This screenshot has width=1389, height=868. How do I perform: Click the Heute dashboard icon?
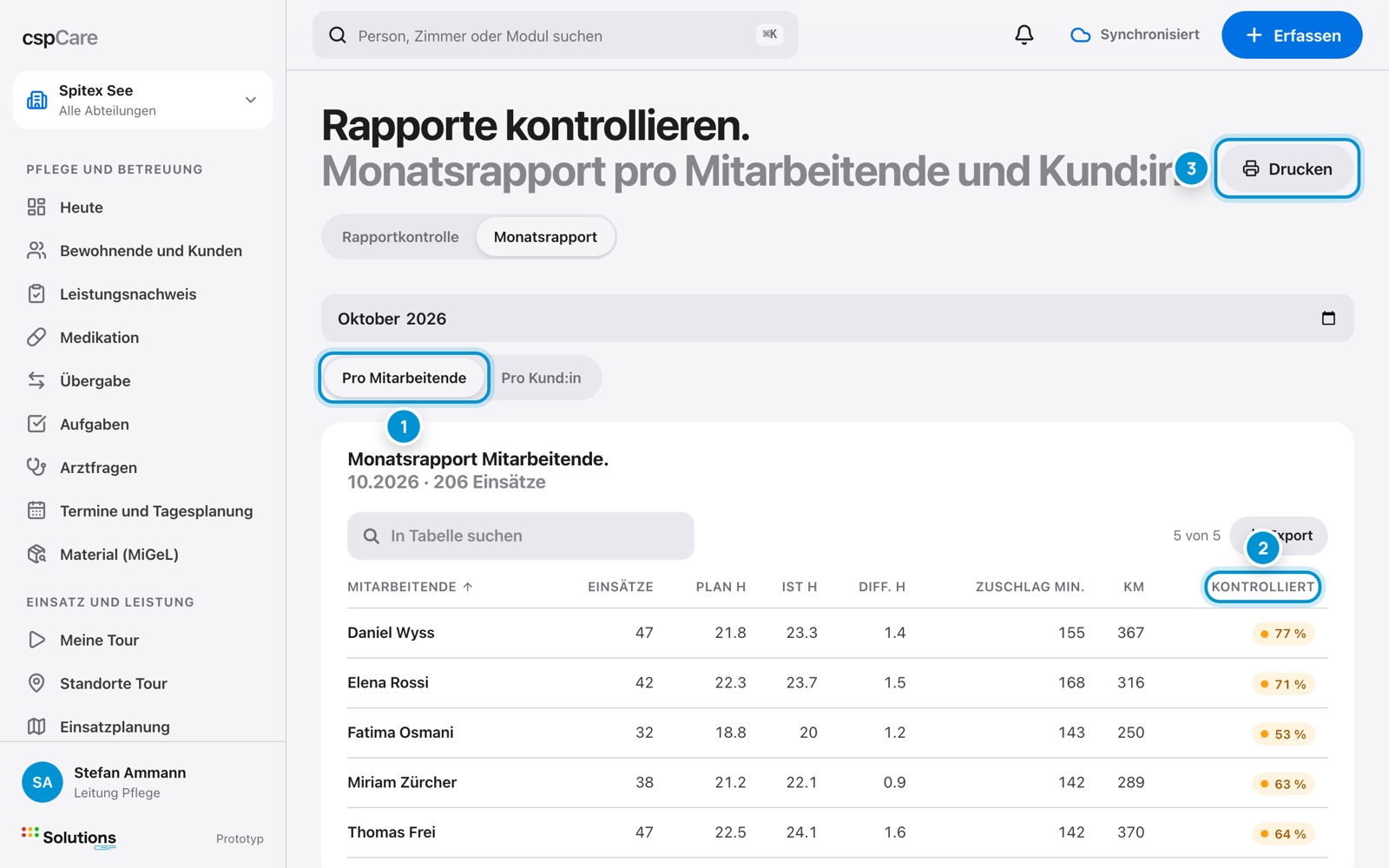click(36, 207)
